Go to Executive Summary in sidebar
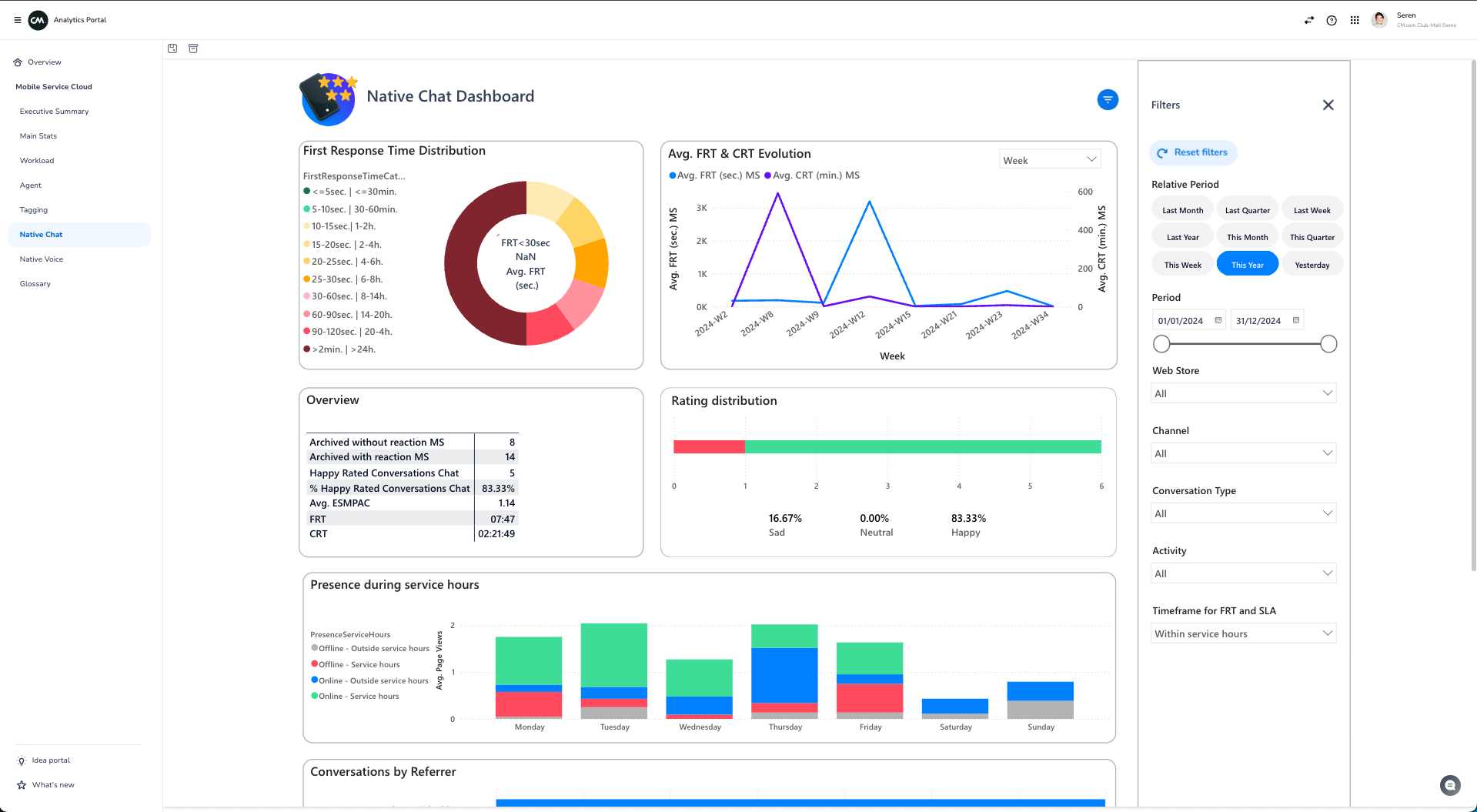Image resolution: width=1477 pixels, height=812 pixels. [x=54, y=112]
